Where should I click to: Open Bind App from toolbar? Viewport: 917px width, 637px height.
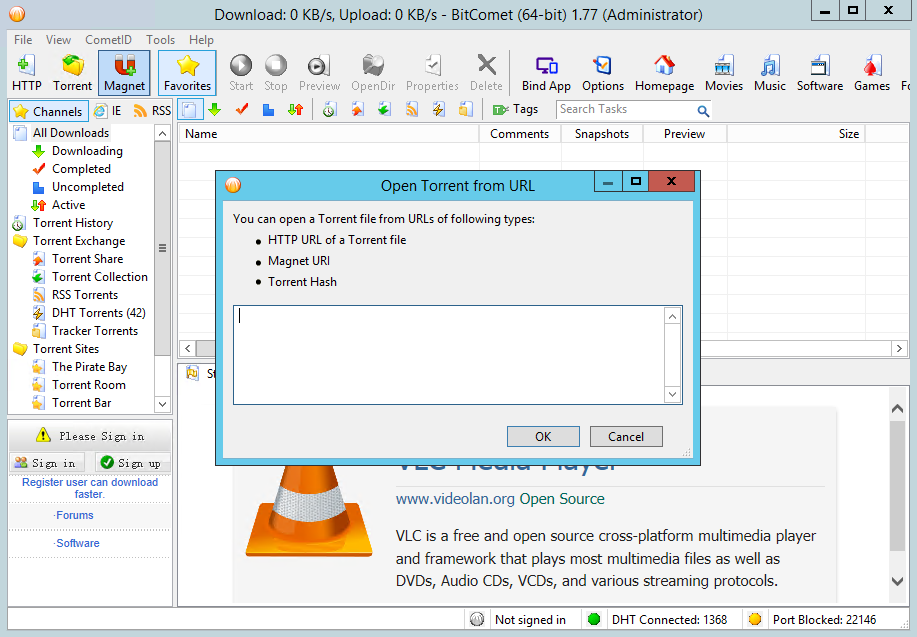(546, 73)
